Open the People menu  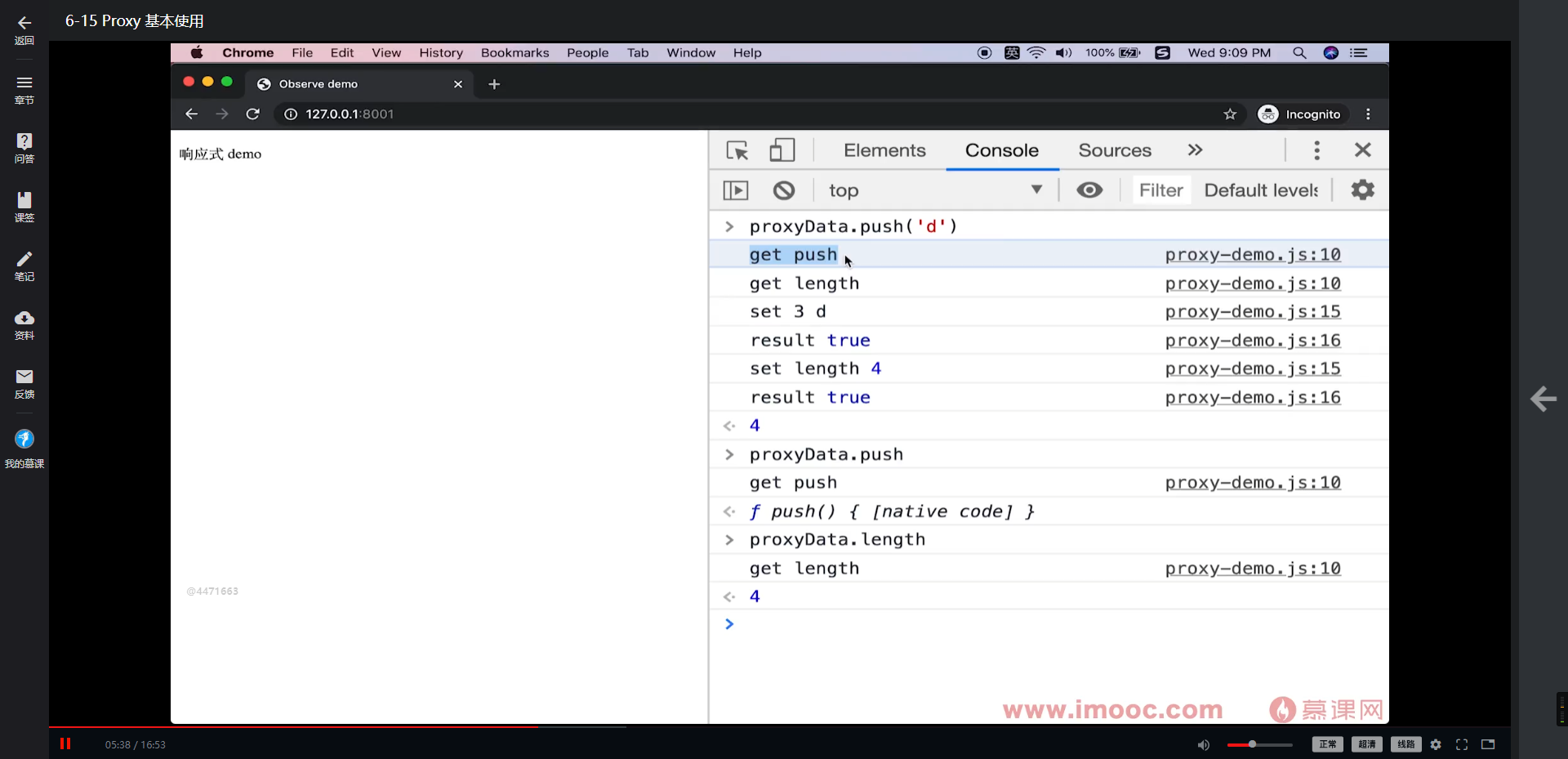point(588,52)
